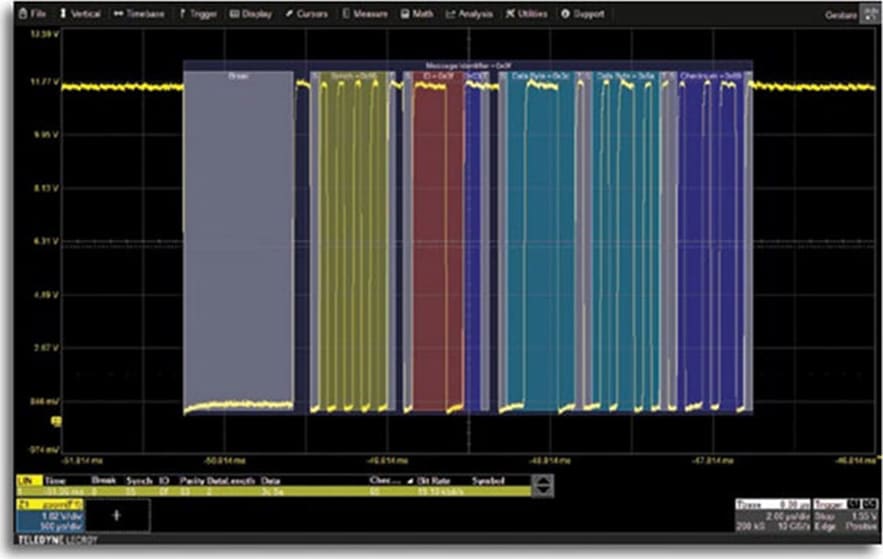Click the Teledyne LeCroy logo
The width and height of the screenshot is (883, 559).
pyautogui.click(x=57, y=540)
